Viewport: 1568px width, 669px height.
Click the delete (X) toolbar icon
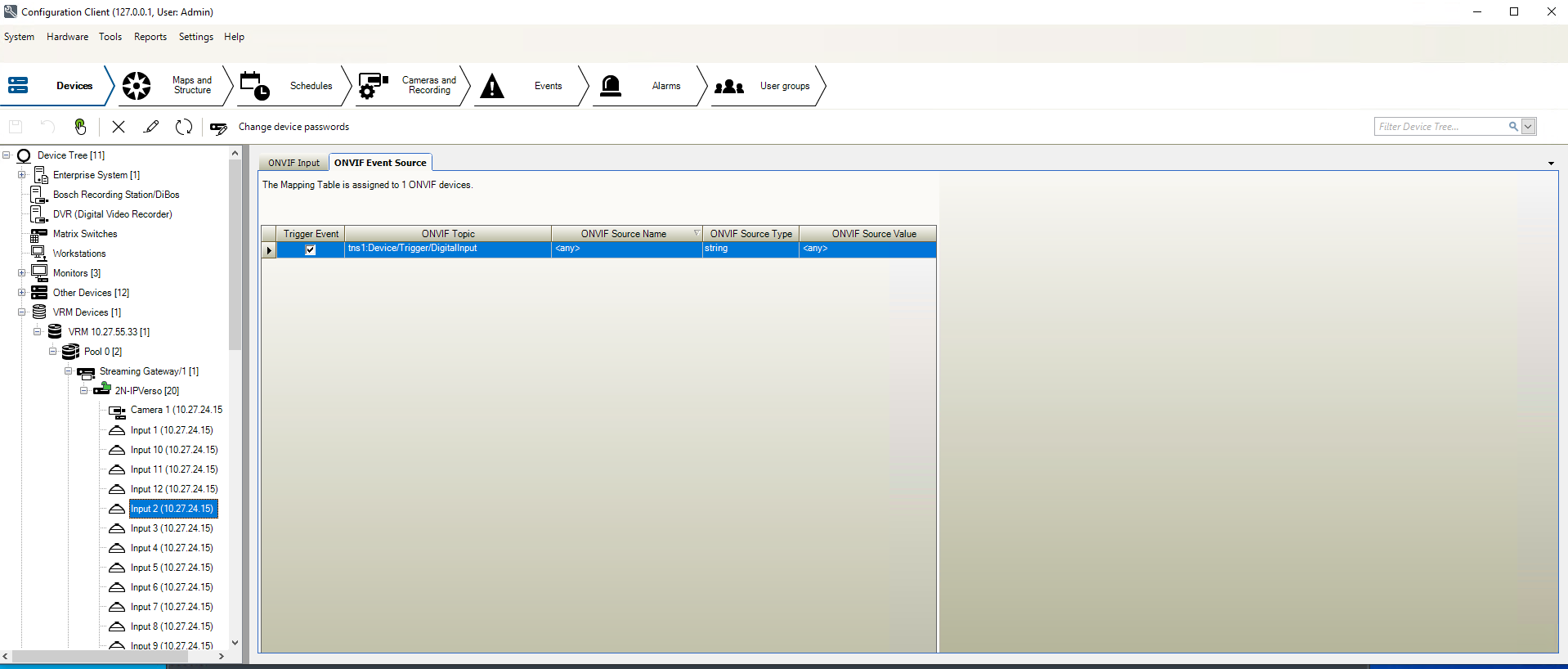[x=119, y=127]
